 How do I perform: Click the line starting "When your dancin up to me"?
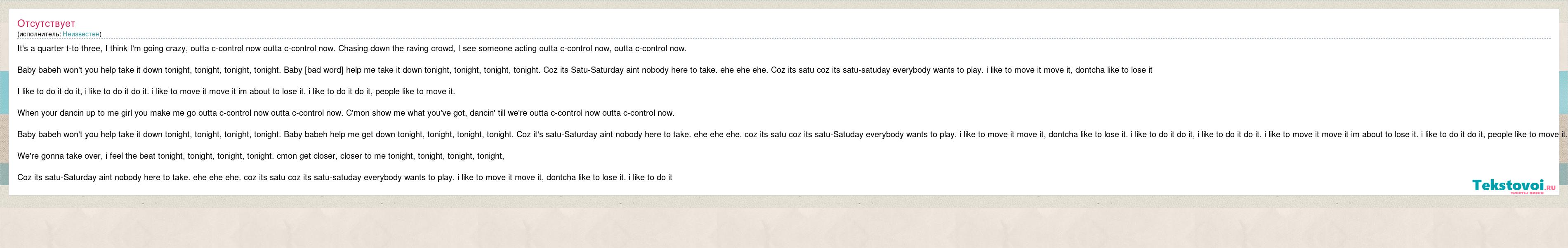[x=346, y=113]
